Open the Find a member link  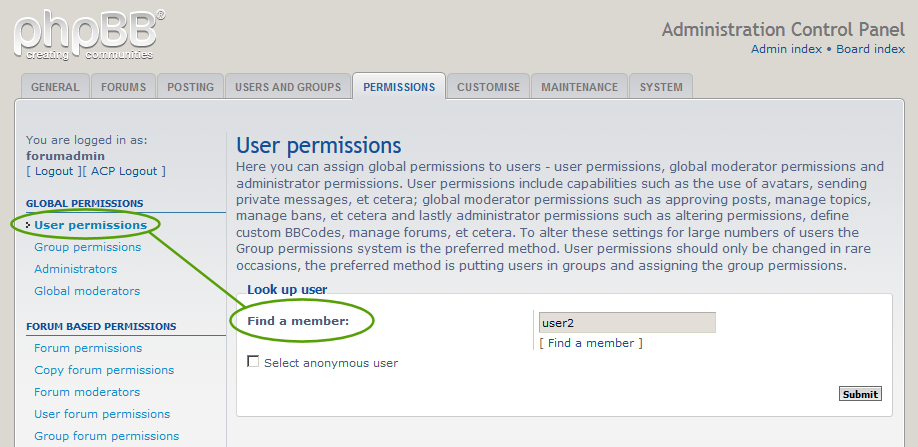591,343
